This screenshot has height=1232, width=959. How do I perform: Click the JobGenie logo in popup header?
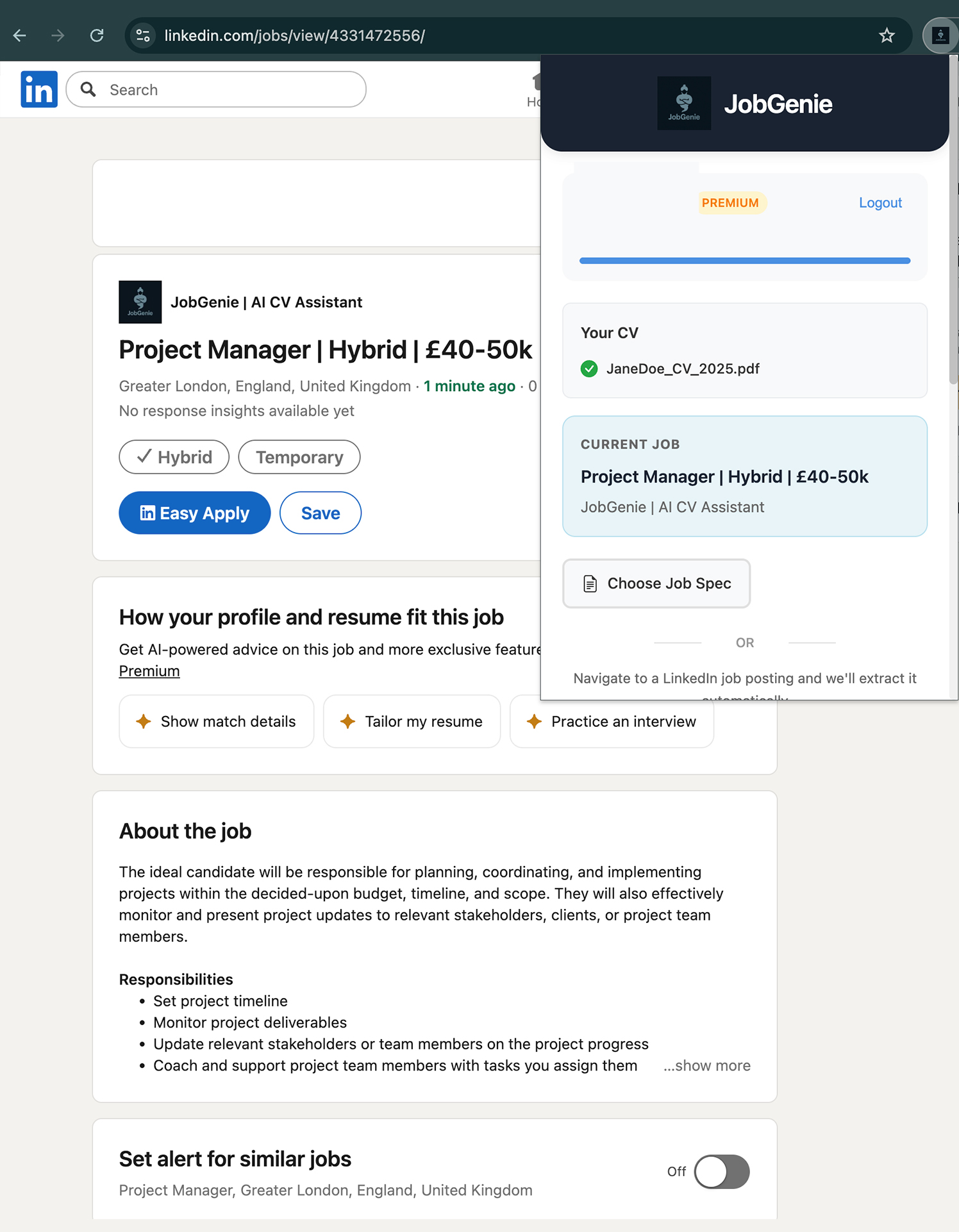(x=684, y=103)
